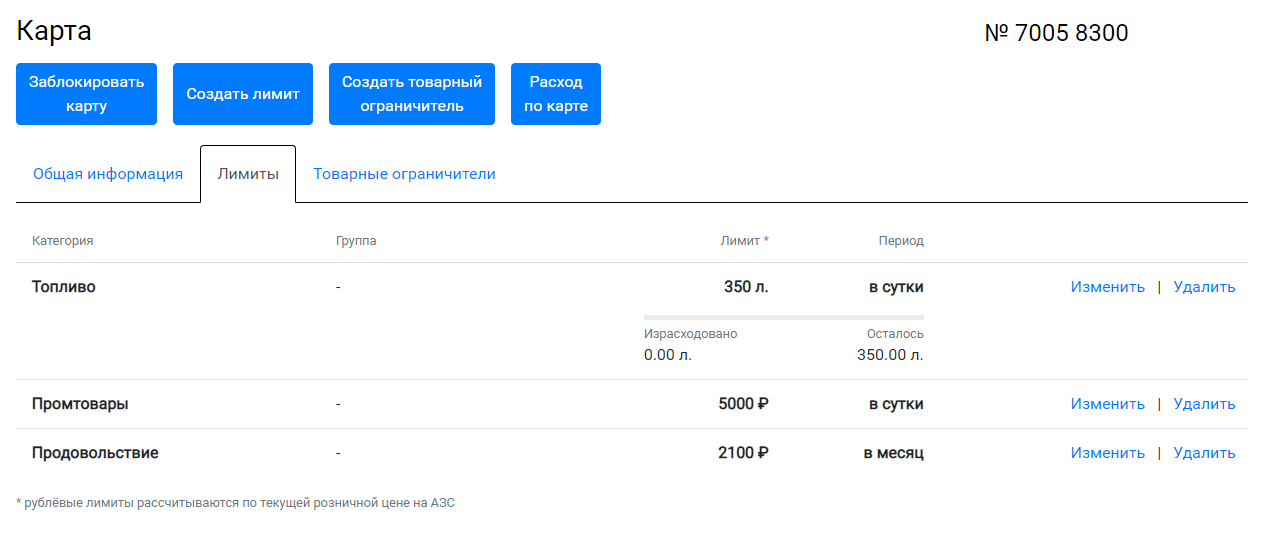Select the Лимиты tab
Viewport: 1270px width, 545px height.
pyautogui.click(x=248, y=174)
